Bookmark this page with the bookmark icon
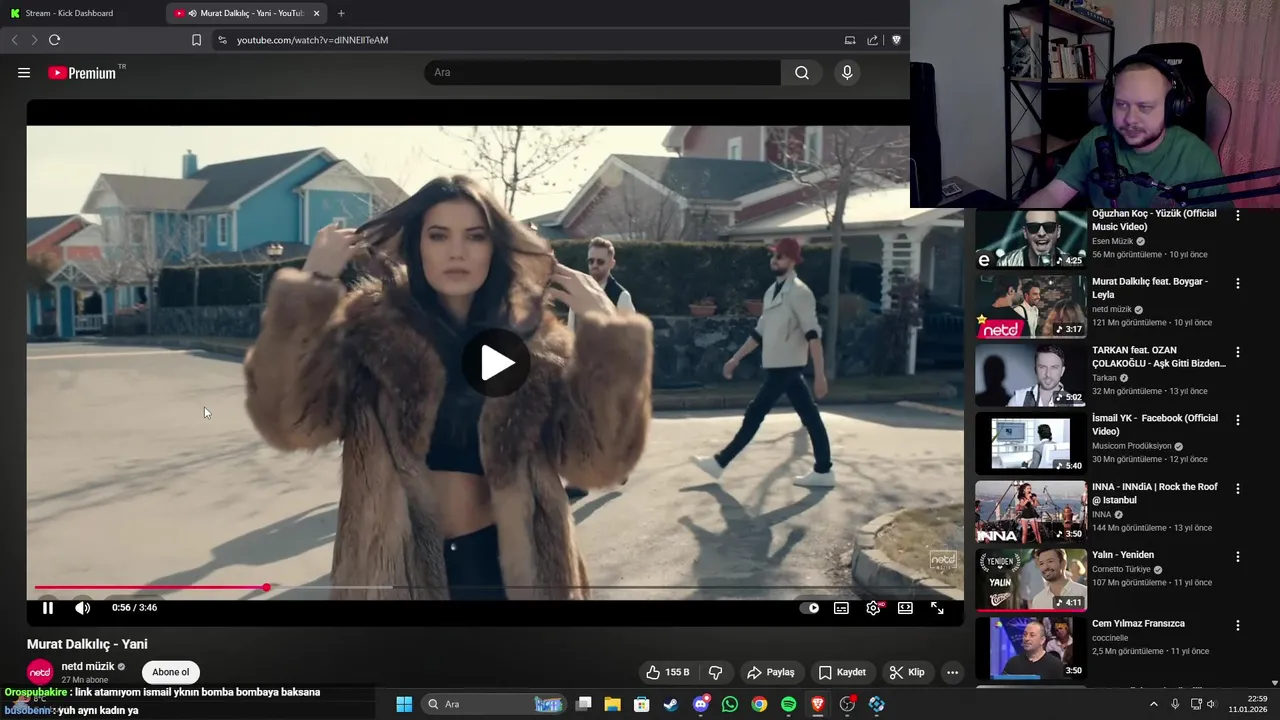Screen dimensions: 1280x720 (196, 40)
